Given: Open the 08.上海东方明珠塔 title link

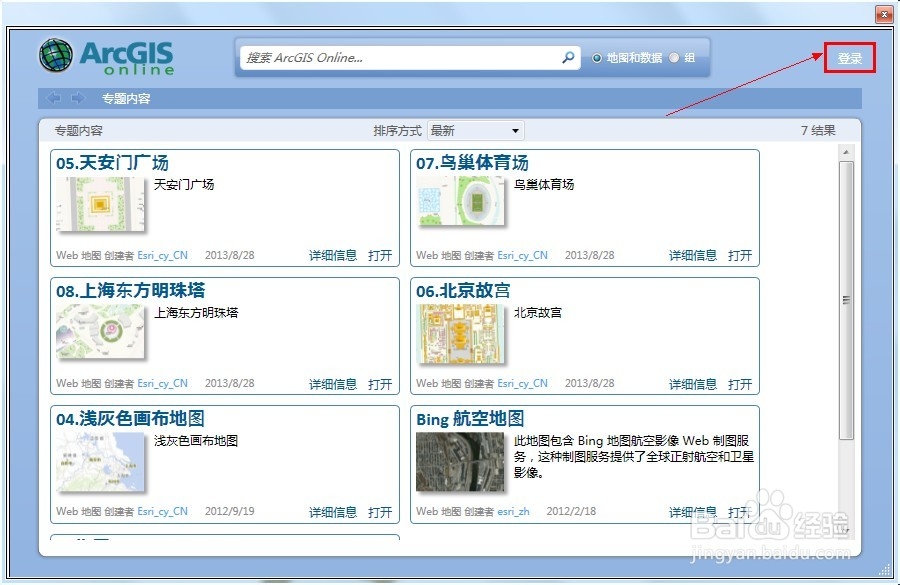Looking at the screenshot, I should [130, 290].
